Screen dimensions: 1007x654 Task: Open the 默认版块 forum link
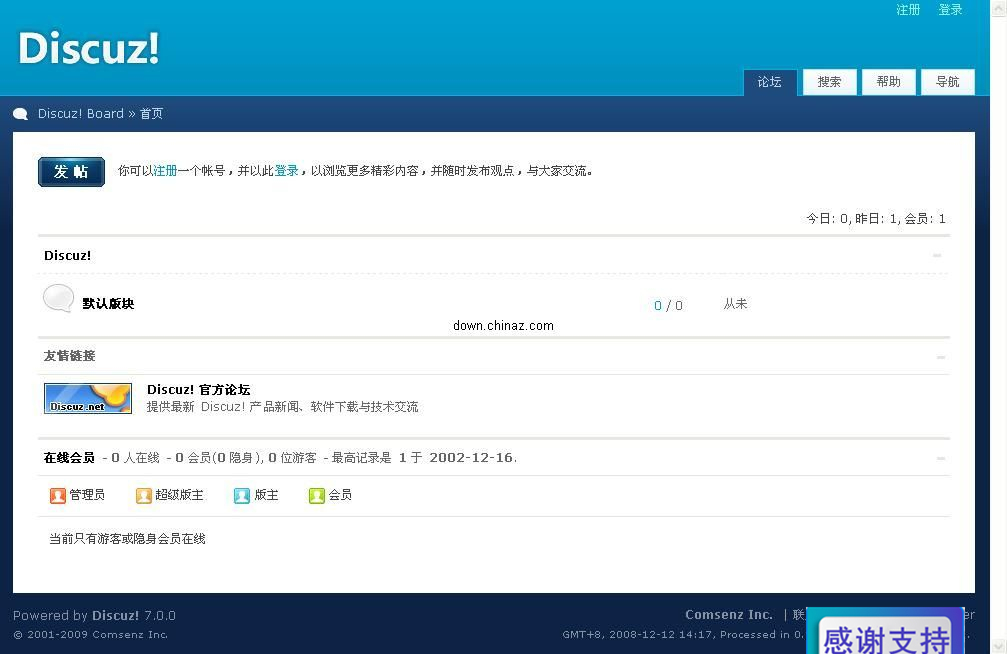(x=108, y=304)
